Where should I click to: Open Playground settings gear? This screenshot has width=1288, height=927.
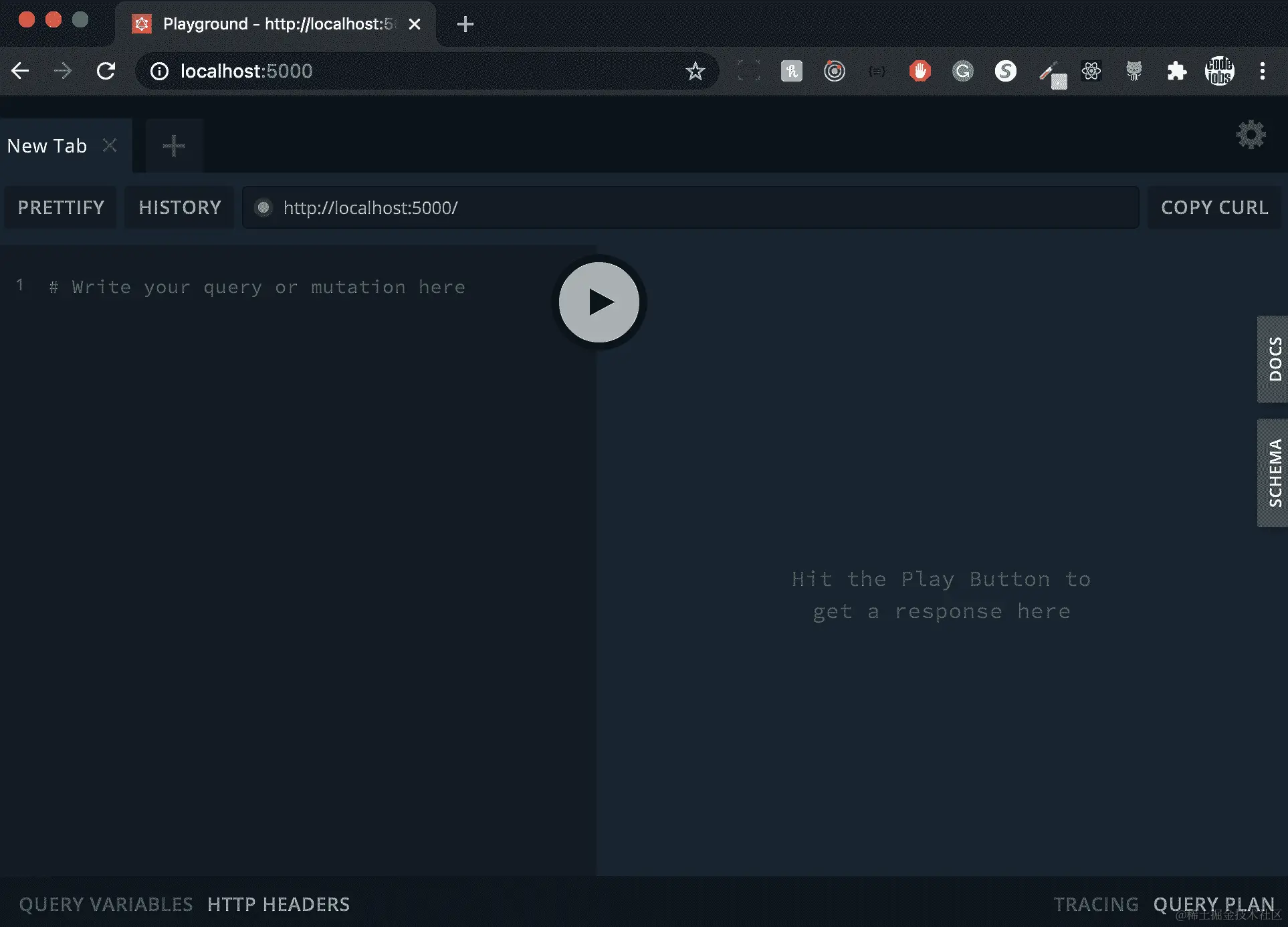pos(1251,135)
